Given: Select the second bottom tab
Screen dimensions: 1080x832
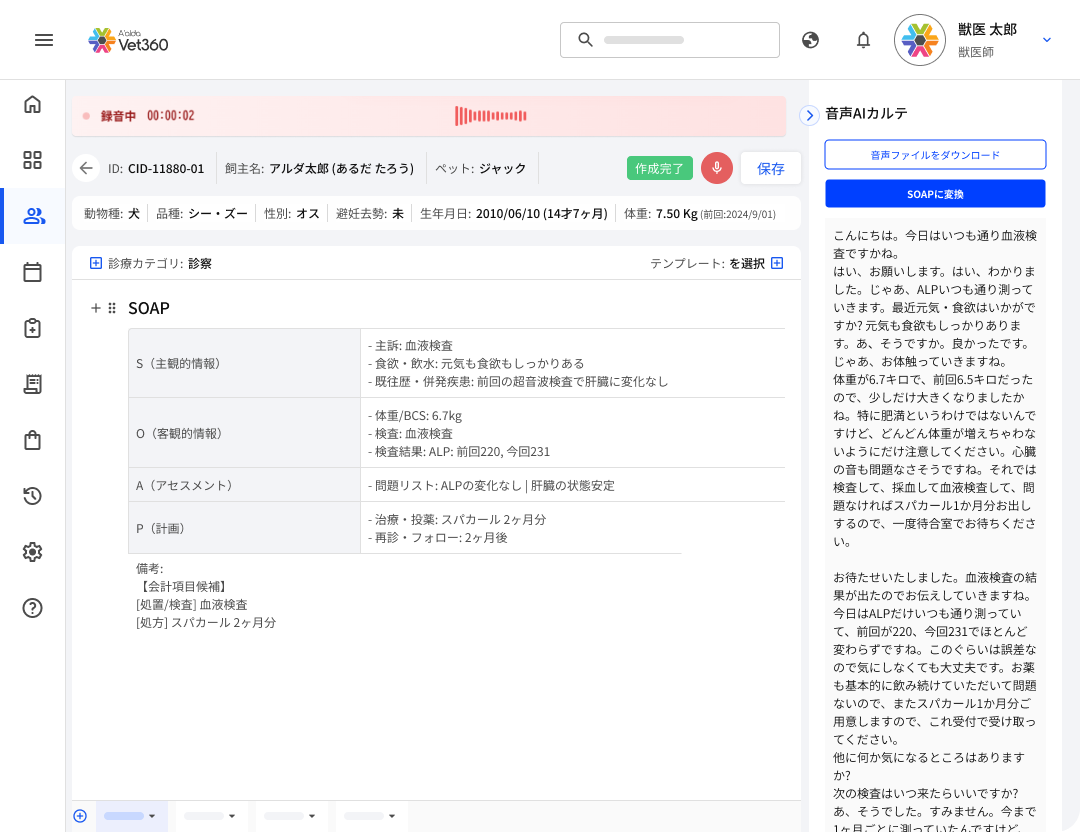Looking at the screenshot, I should tap(211, 816).
